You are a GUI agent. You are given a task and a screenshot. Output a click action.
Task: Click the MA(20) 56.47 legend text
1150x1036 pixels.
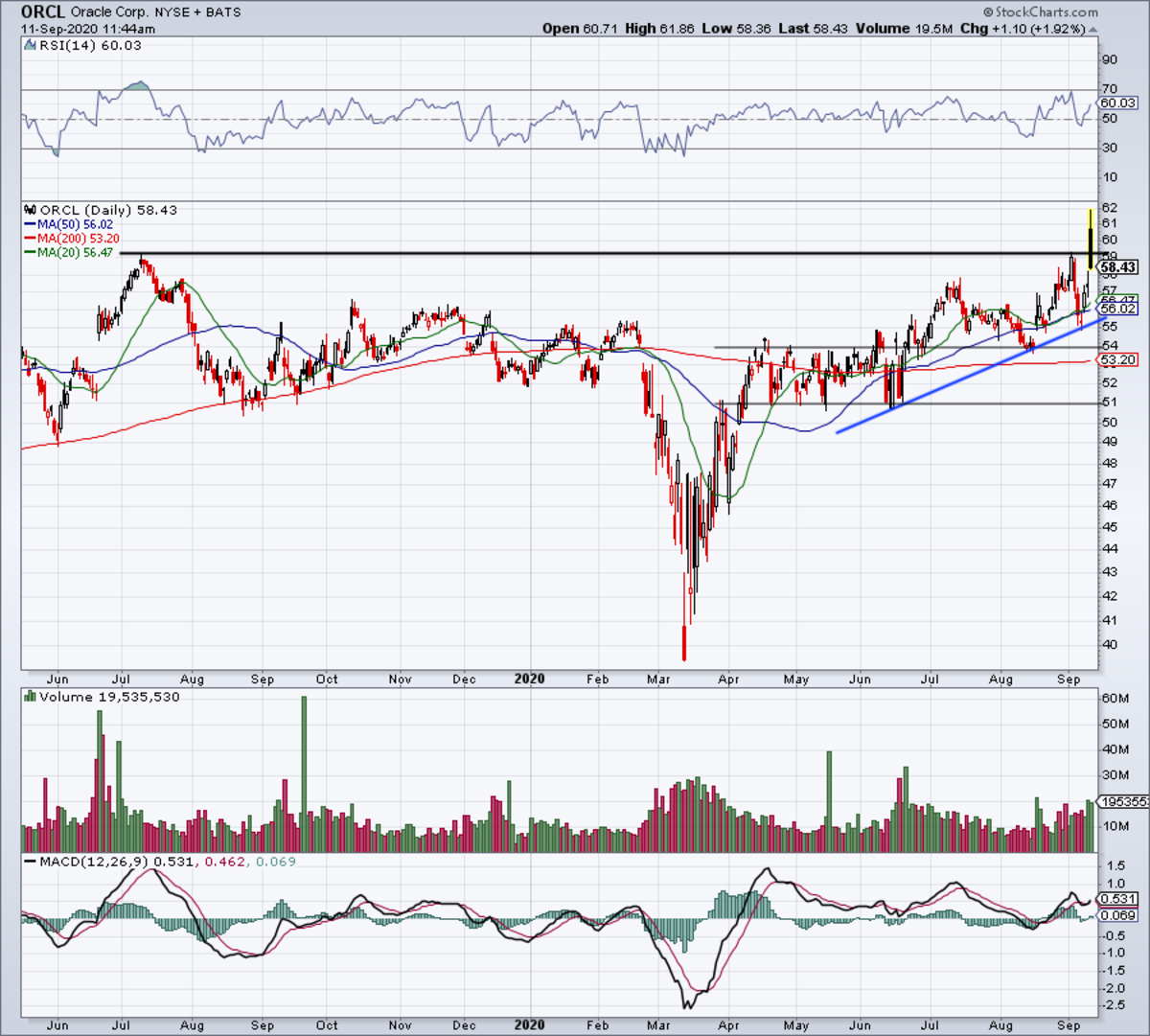[x=76, y=252]
